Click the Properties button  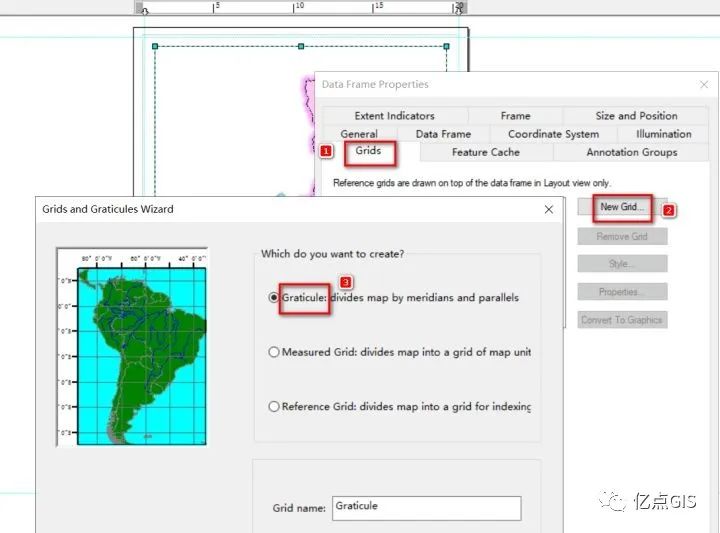pyautogui.click(x=622, y=292)
